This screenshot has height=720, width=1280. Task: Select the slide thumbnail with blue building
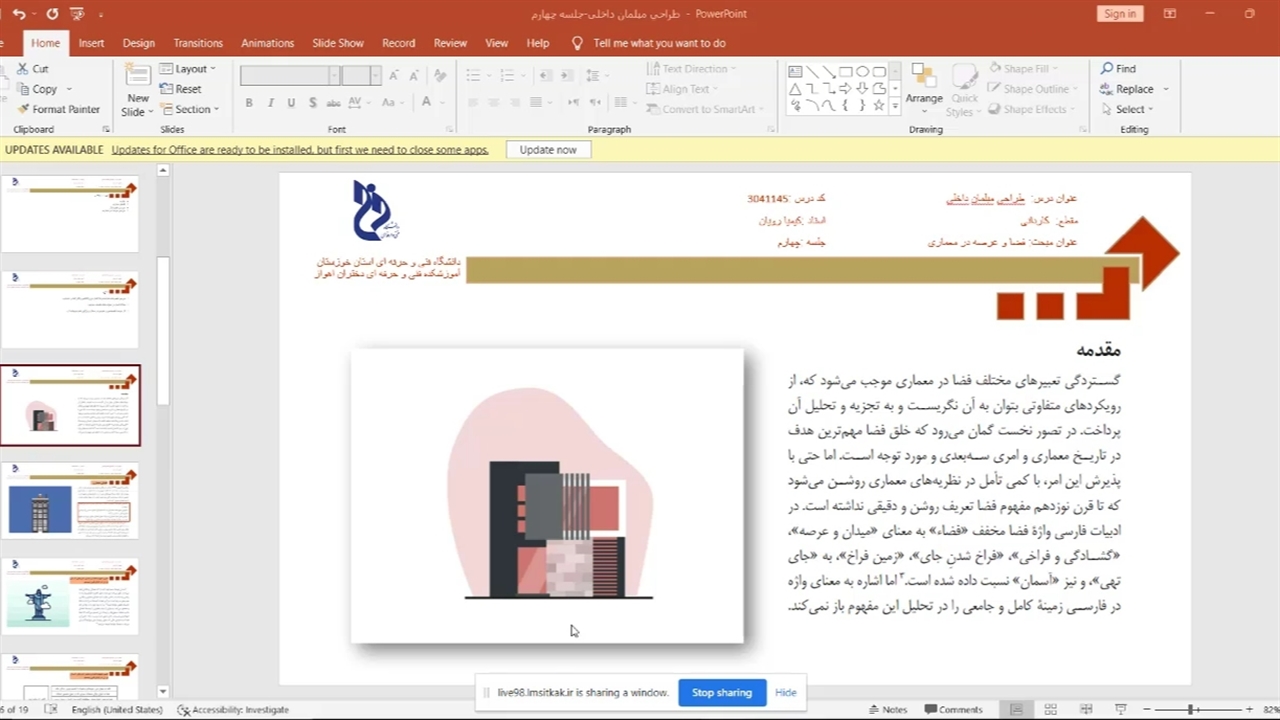coord(70,501)
